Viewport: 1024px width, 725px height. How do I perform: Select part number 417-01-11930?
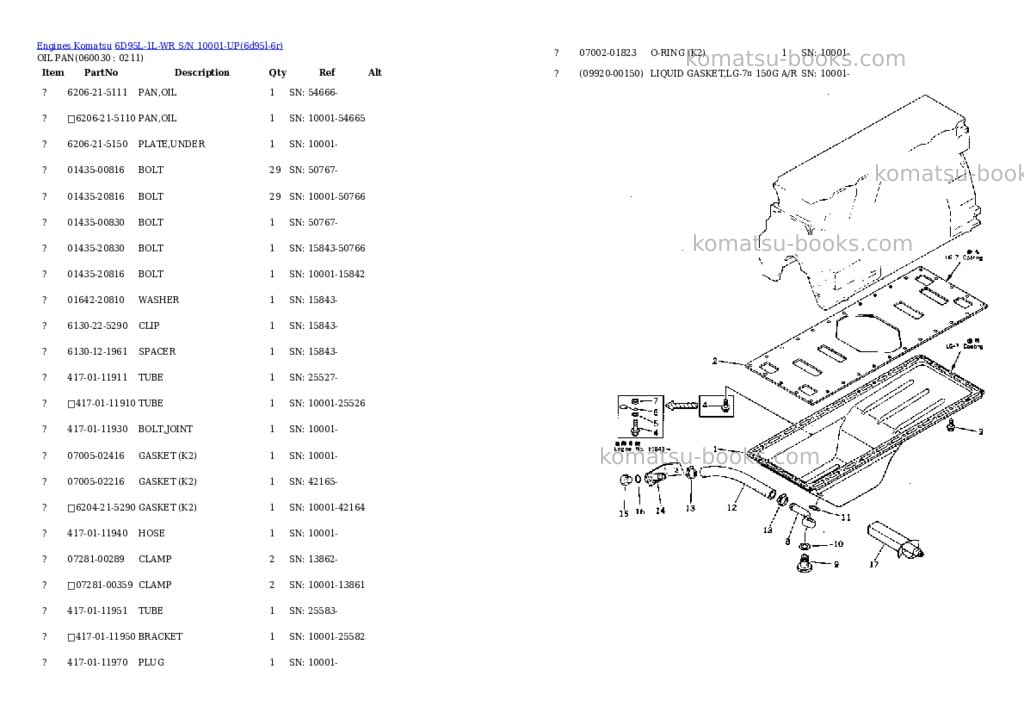tap(97, 429)
